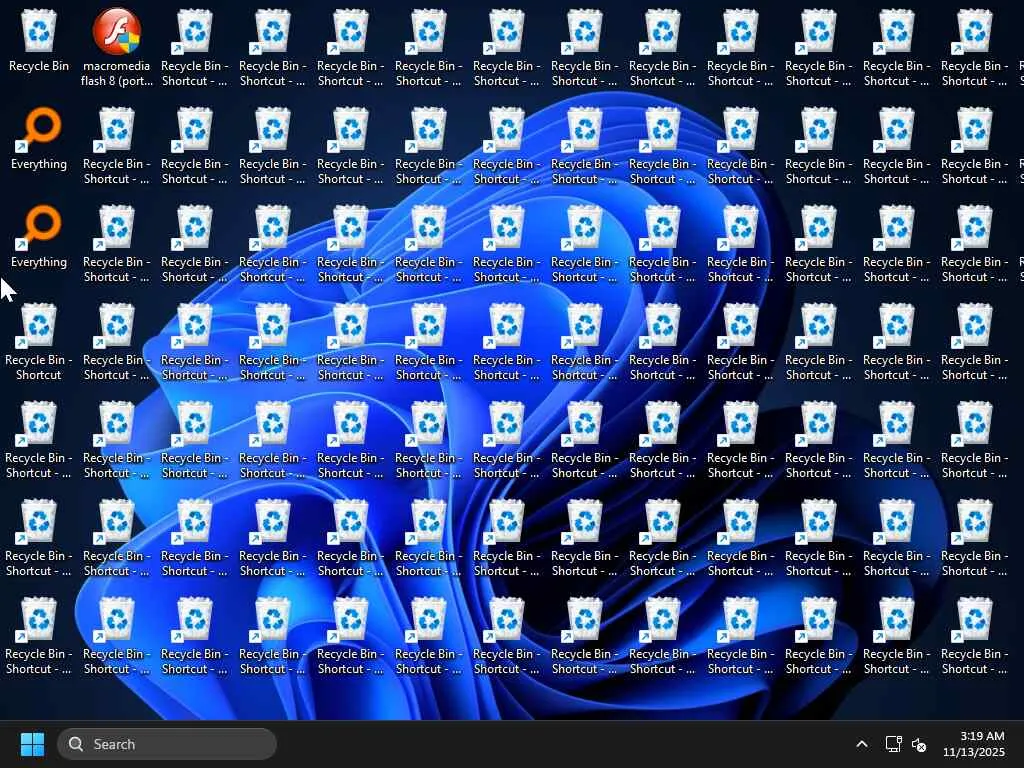Select the macromedia flash 8 icon
Image resolution: width=1024 pixels, height=768 pixels.
point(116,47)
